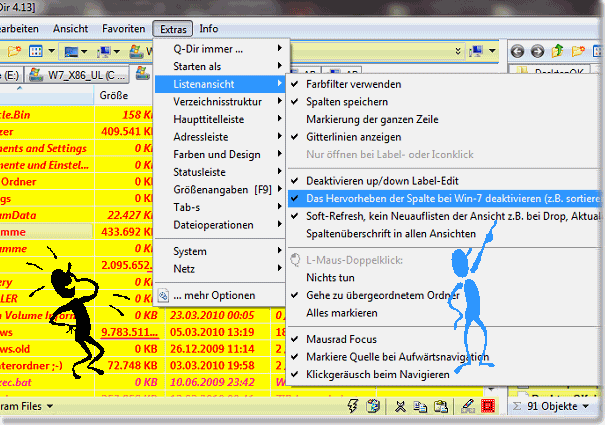Click the recycle bin icon in bottom toolbar

point(373,406)
